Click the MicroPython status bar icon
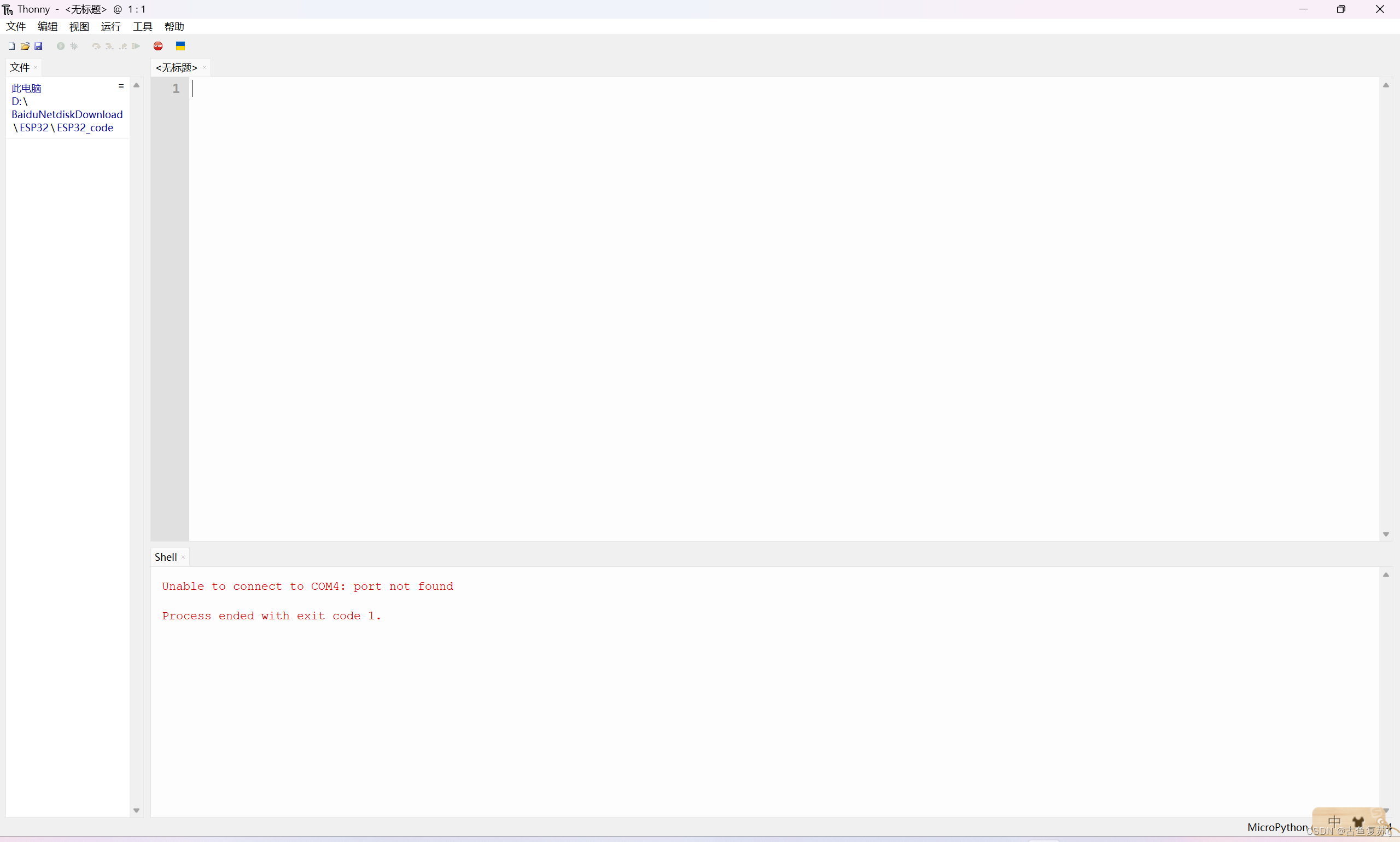 [x=1279, y=827]
